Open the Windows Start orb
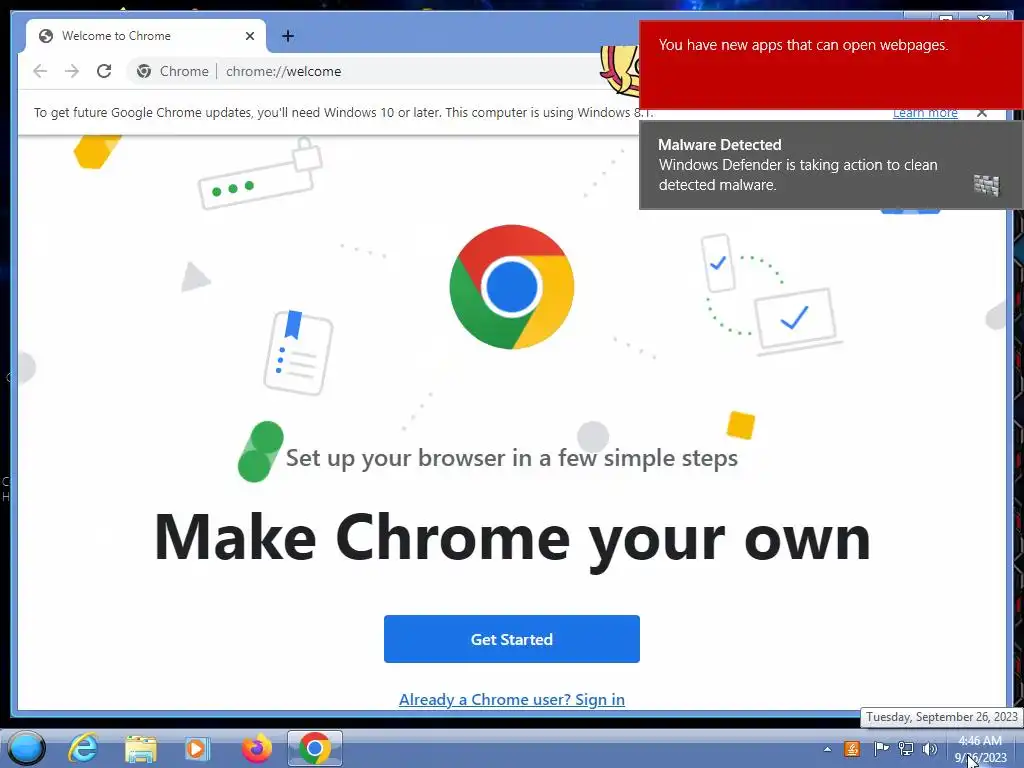The height and width of the screenshot is (768, 1024). tap(27, 748)
